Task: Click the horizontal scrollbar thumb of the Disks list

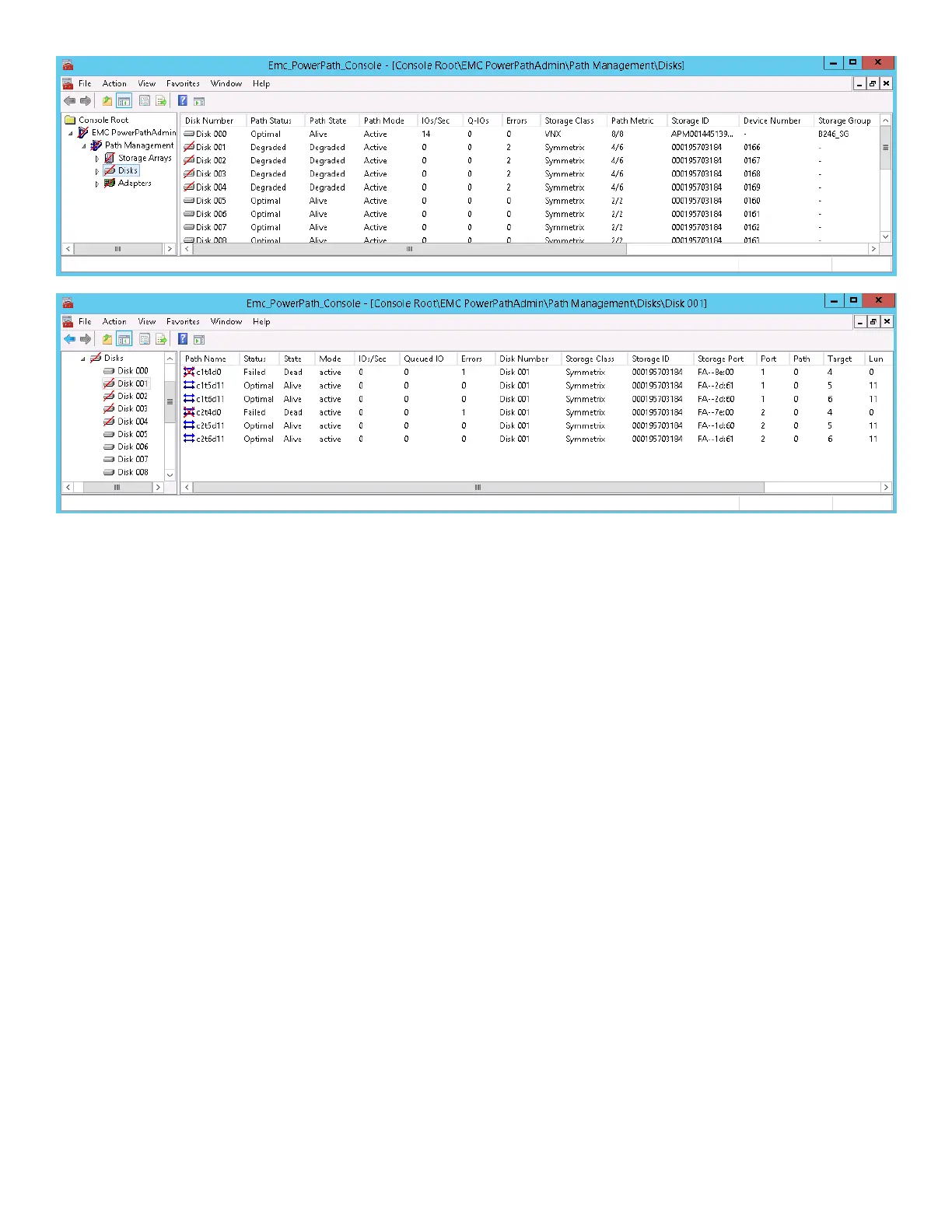Action: (409, 249)
